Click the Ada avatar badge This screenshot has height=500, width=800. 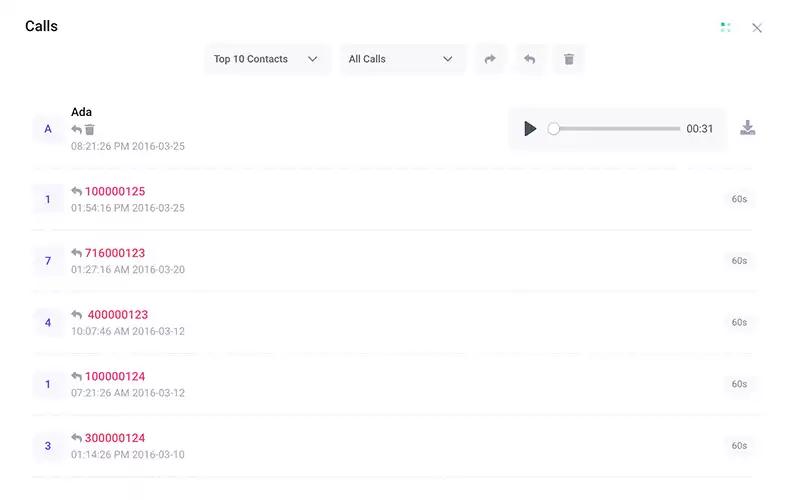pyautogui.click(x=48, y=129)
